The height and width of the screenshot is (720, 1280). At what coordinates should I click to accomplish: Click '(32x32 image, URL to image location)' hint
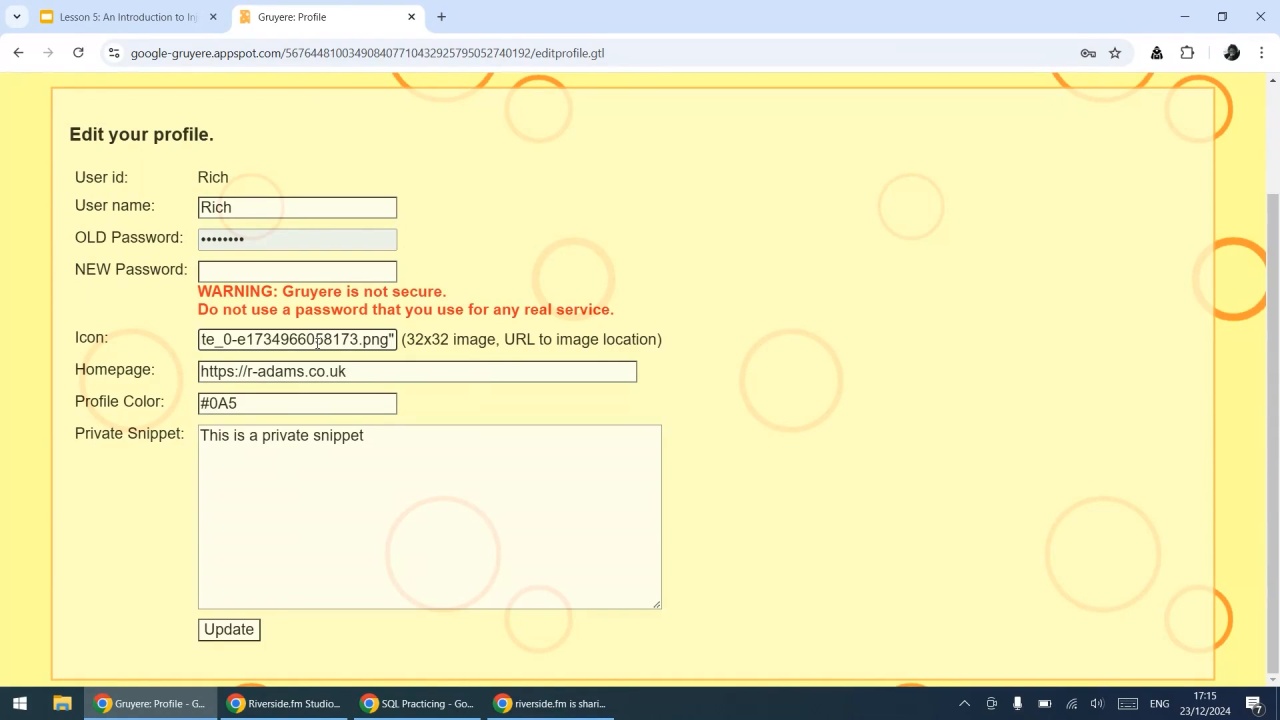coord(531,339)
